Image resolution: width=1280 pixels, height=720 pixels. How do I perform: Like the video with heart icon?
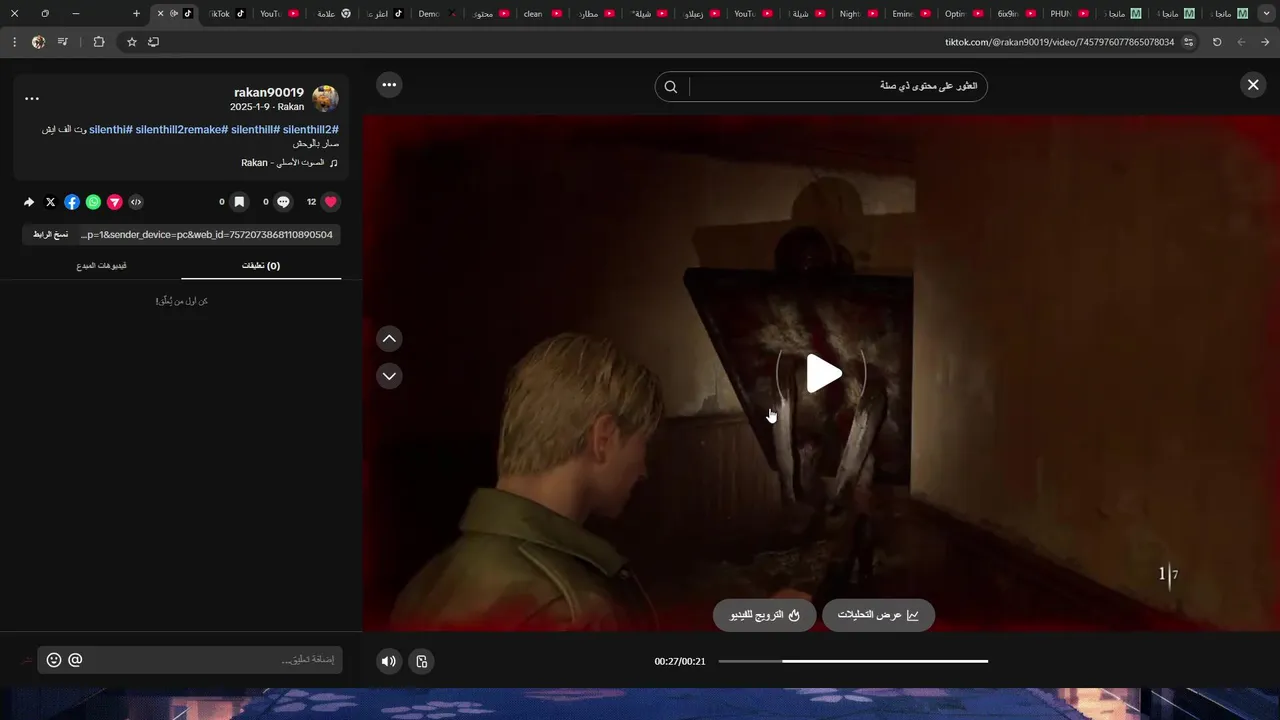331,202
